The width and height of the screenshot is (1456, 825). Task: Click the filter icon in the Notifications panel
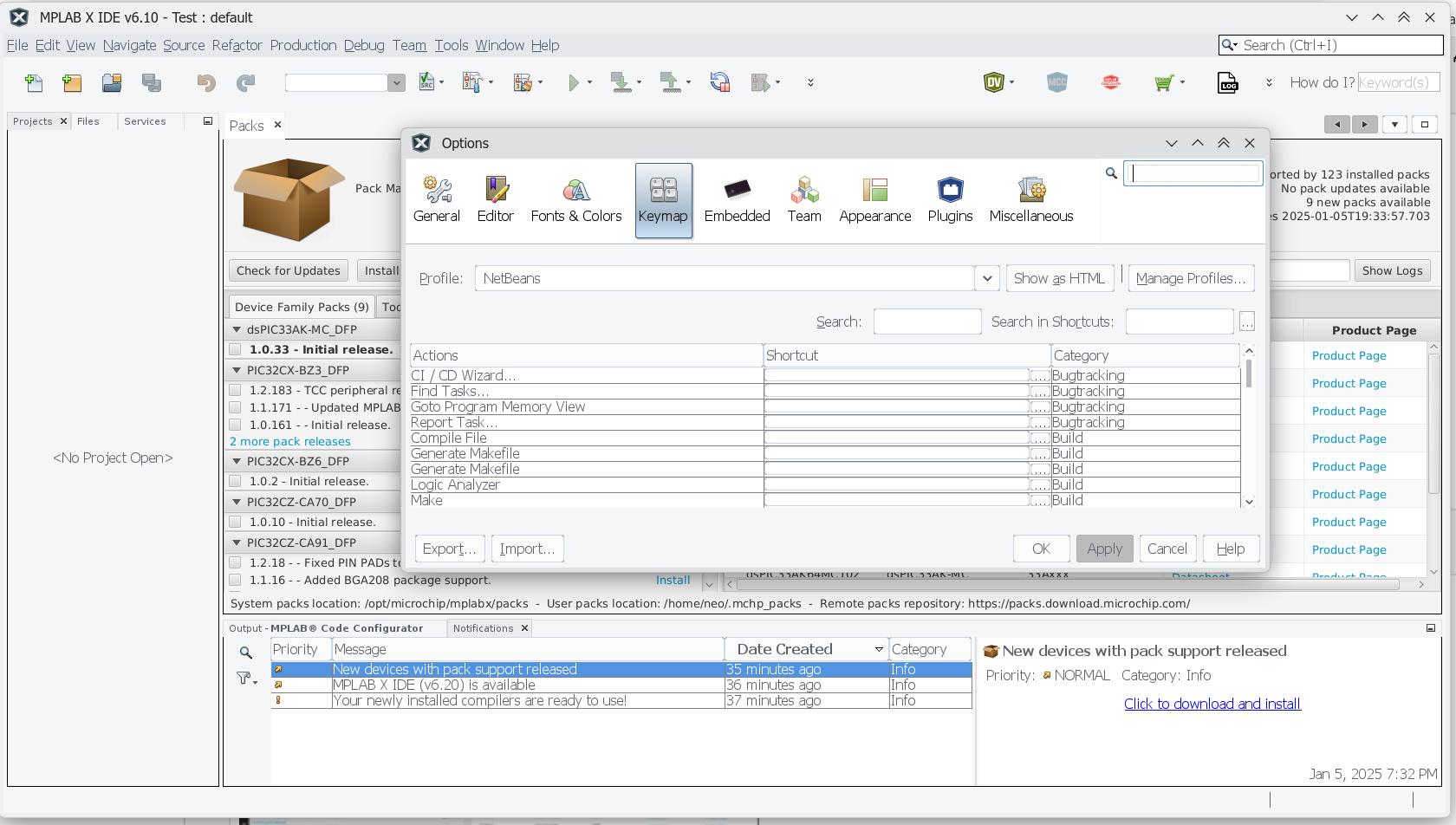(247, 679)
